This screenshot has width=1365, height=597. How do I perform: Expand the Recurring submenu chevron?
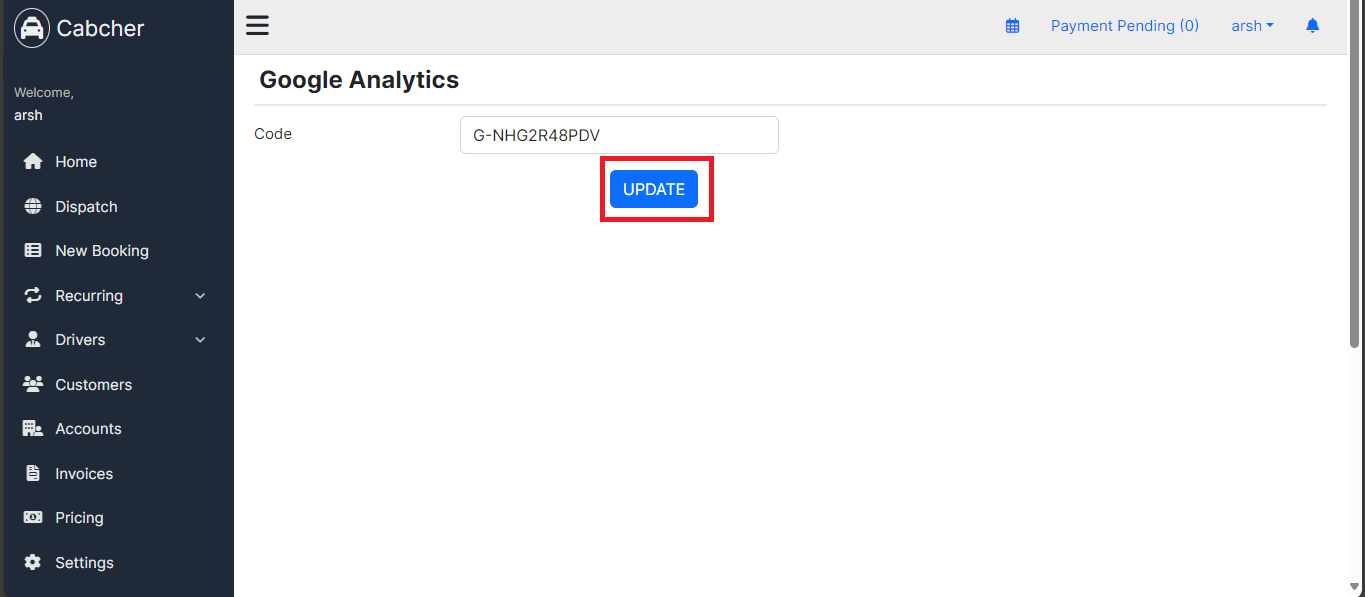(200, 296)
